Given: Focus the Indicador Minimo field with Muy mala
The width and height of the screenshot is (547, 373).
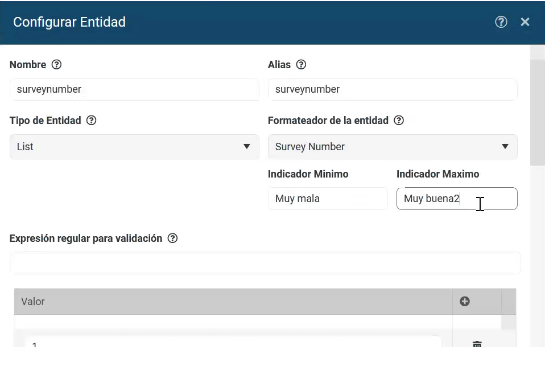Looking at the screenshot, I should (328, 199).
